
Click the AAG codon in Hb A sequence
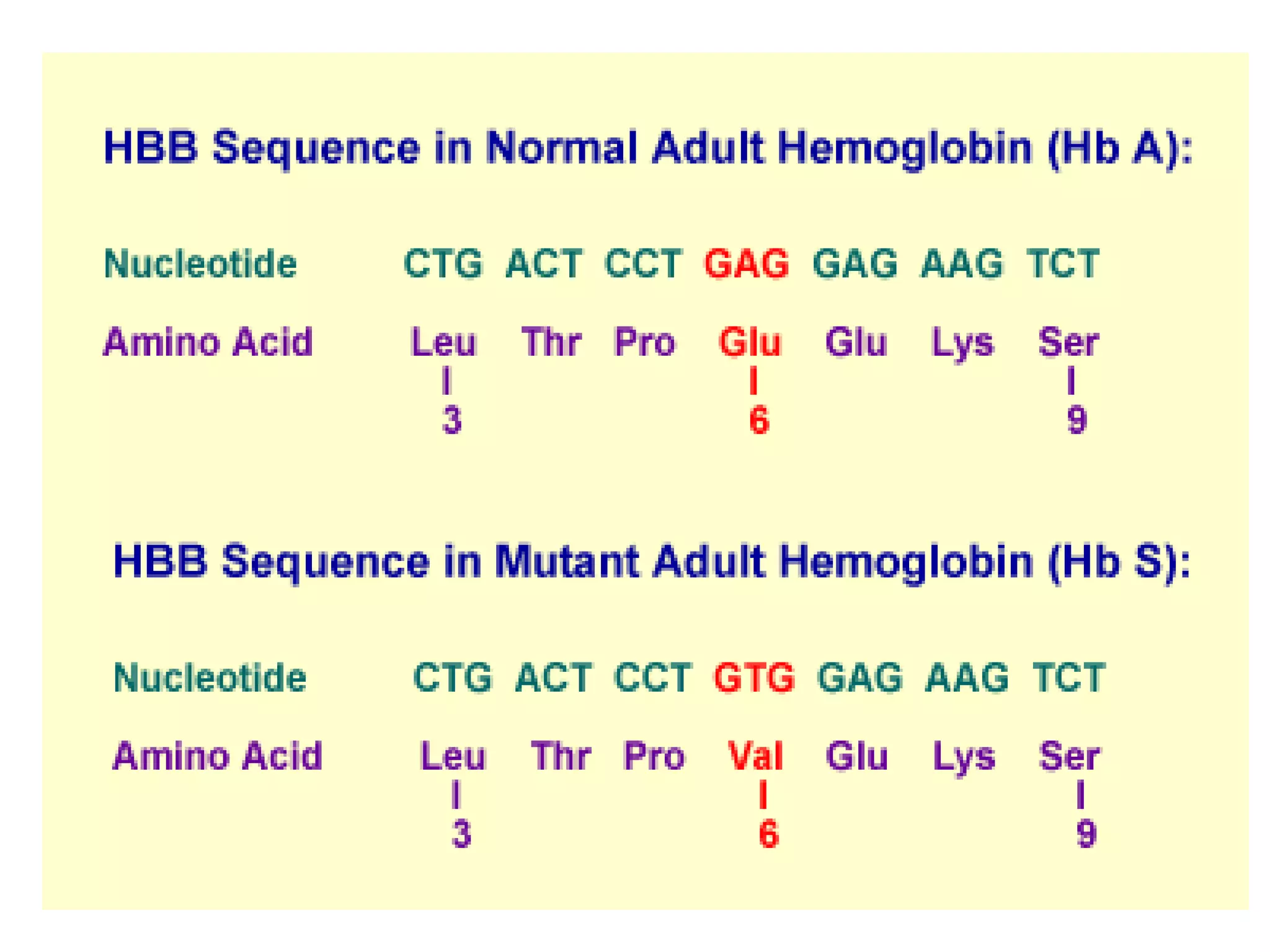point(961,264)
